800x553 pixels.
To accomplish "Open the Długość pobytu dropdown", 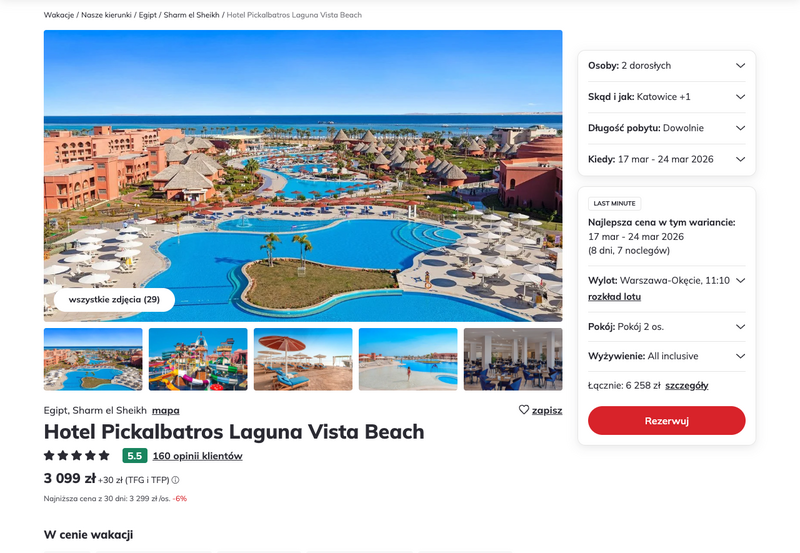I will [666, 128].
